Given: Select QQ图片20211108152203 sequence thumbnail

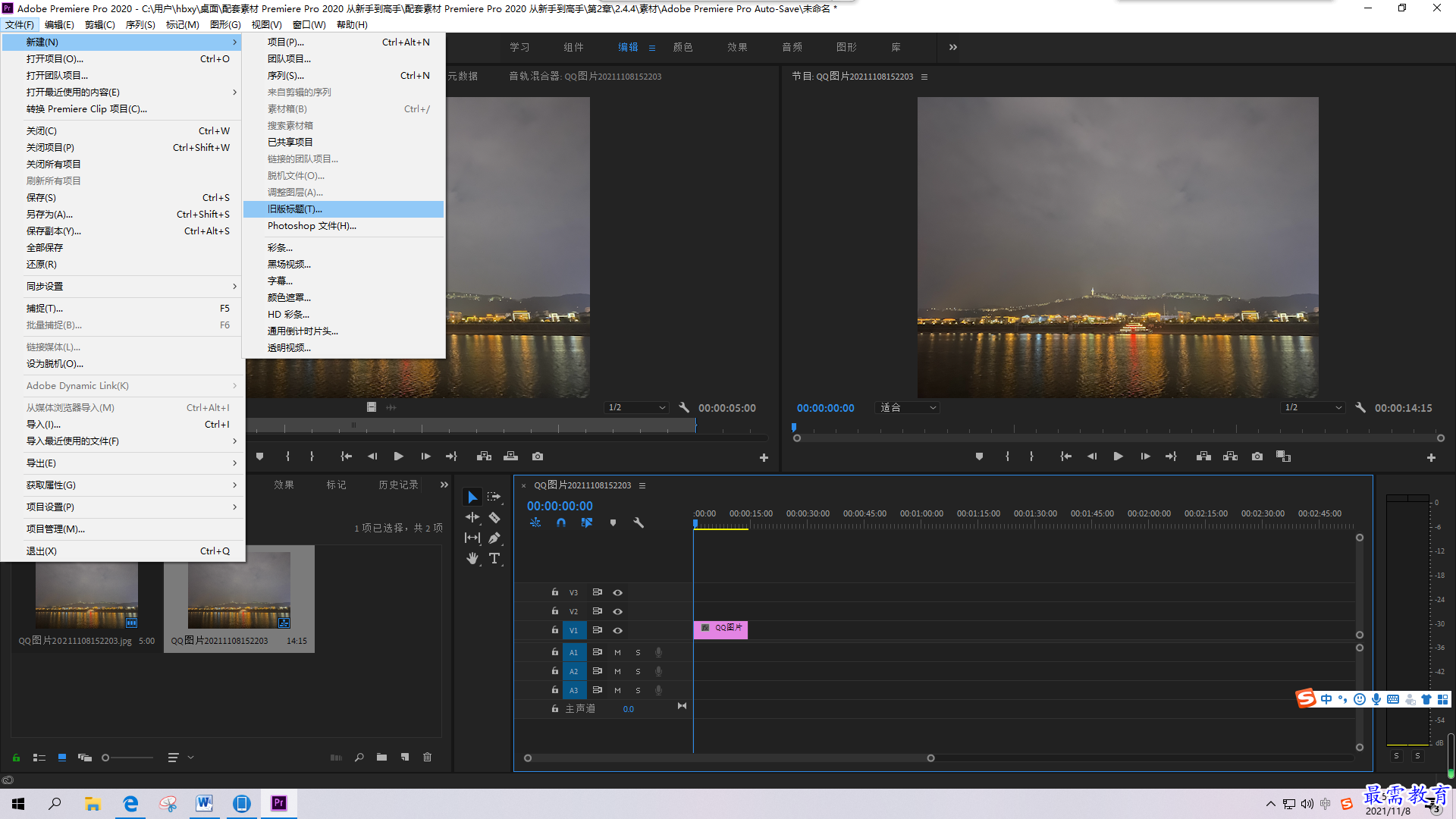Looking at the screenshot, I should pos(239,590).
